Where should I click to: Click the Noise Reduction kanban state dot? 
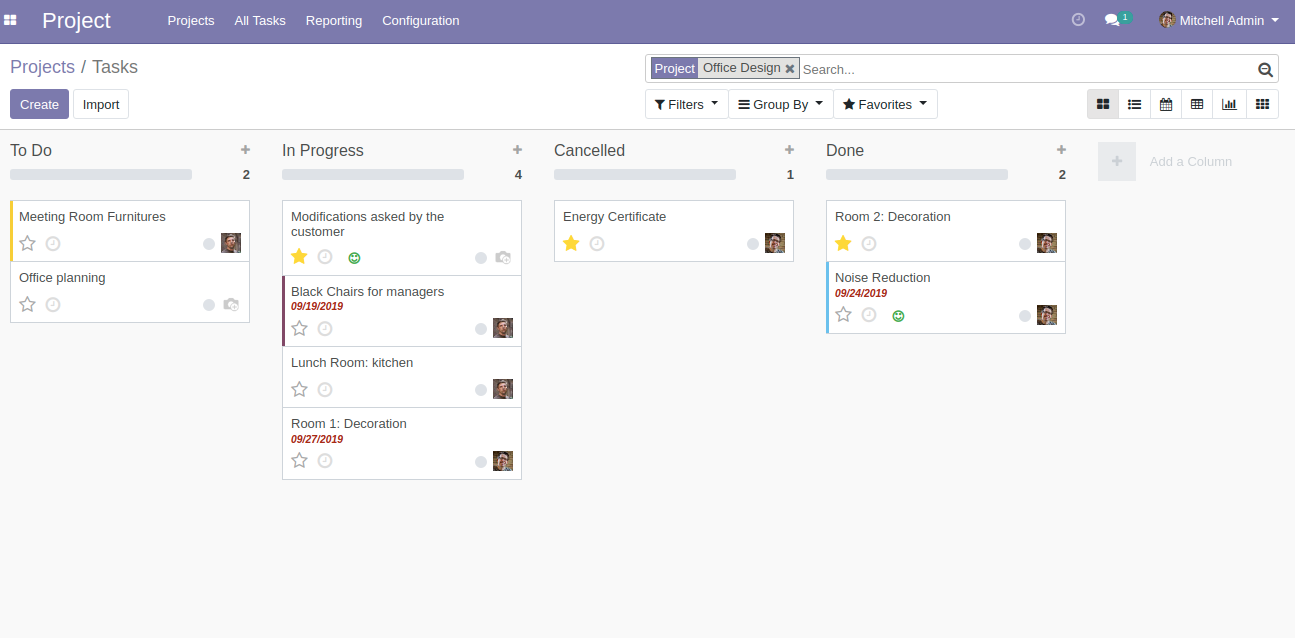point(1025,316)
